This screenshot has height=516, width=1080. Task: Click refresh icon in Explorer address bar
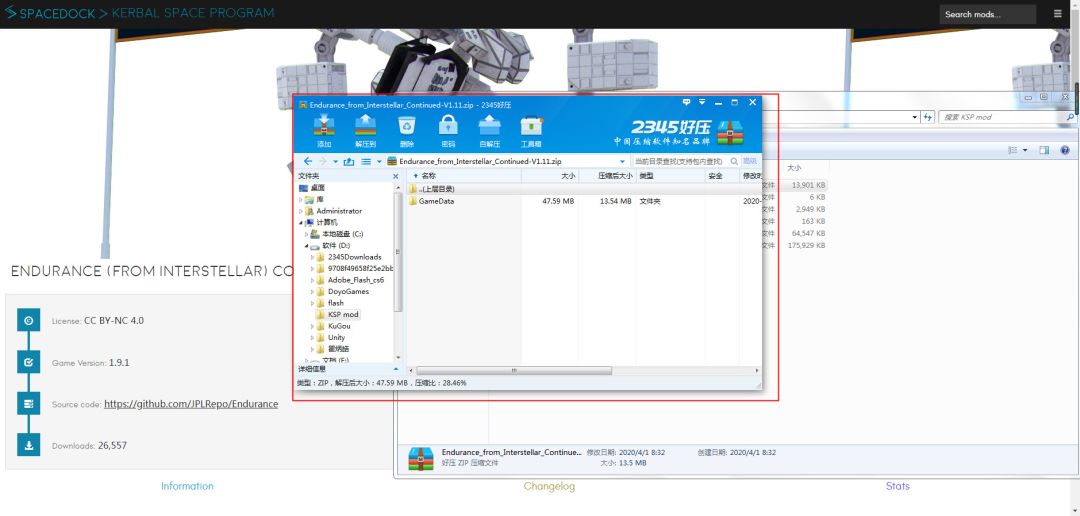click(928, 117)
